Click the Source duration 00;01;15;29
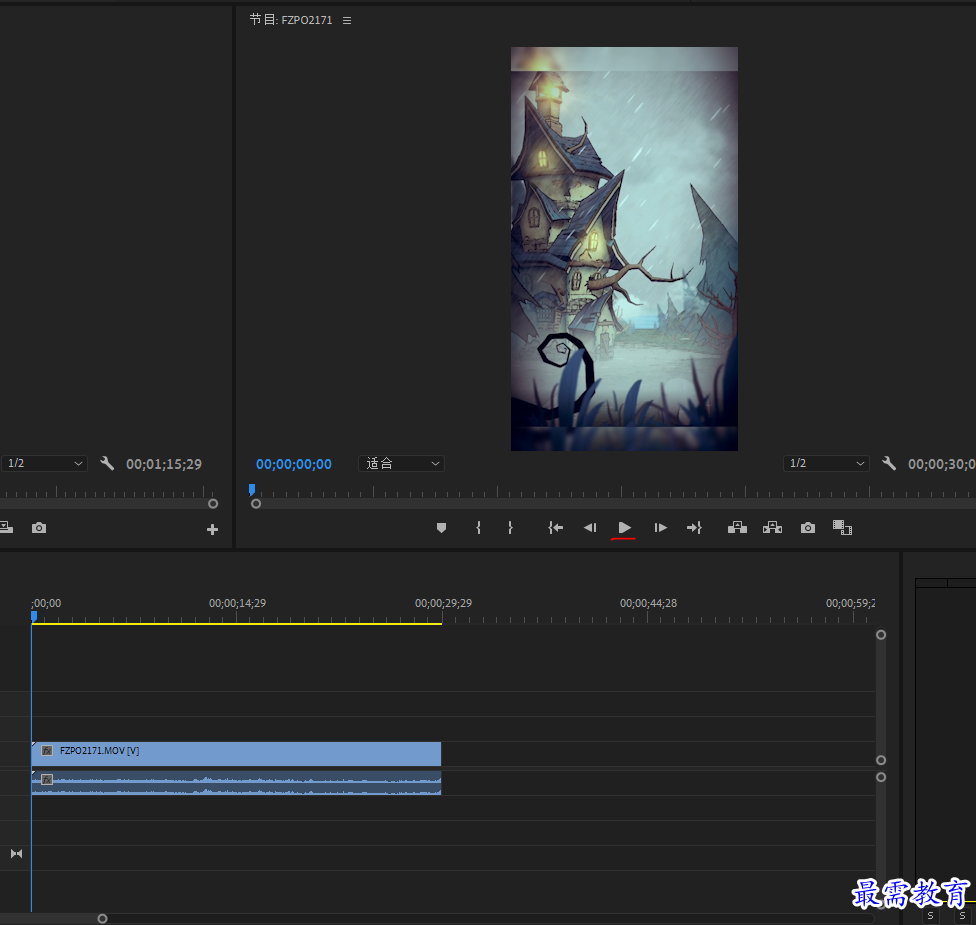The image size is (976, 925). (x=164, y=464)
